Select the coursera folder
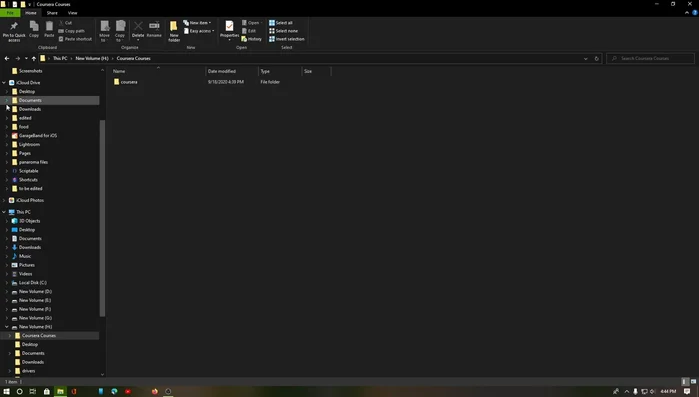 click(129, 82)
